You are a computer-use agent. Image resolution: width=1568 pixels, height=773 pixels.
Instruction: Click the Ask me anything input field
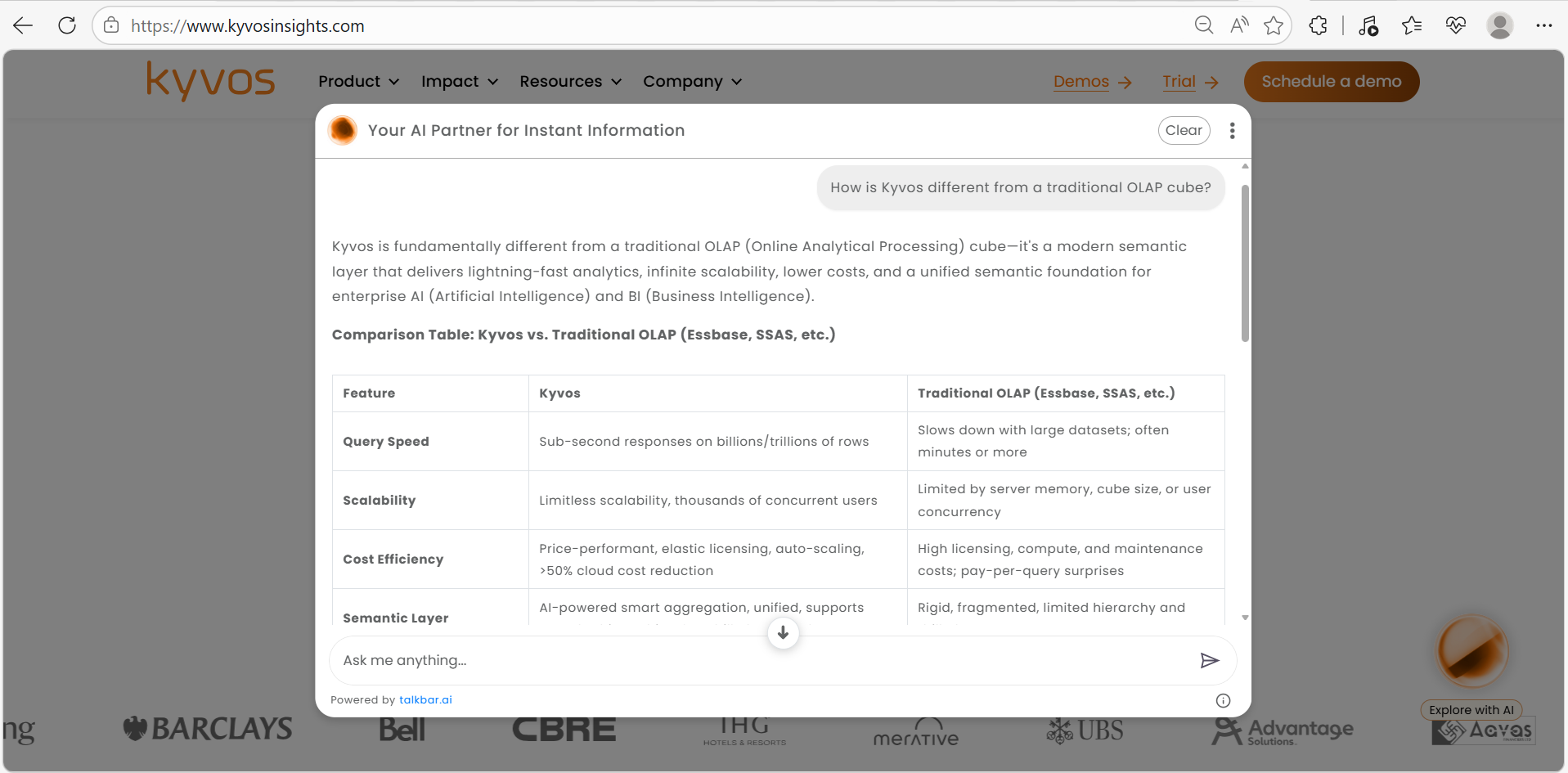point(761,661)
